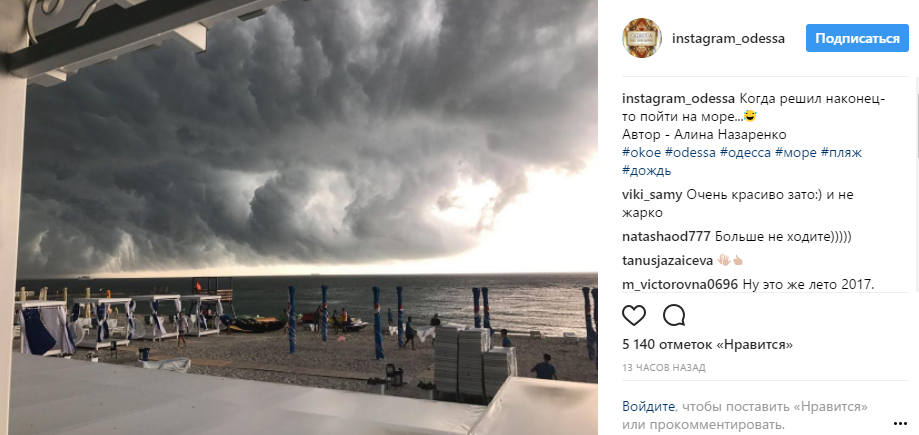Open the #odessa hashtag

pos(690,152)
